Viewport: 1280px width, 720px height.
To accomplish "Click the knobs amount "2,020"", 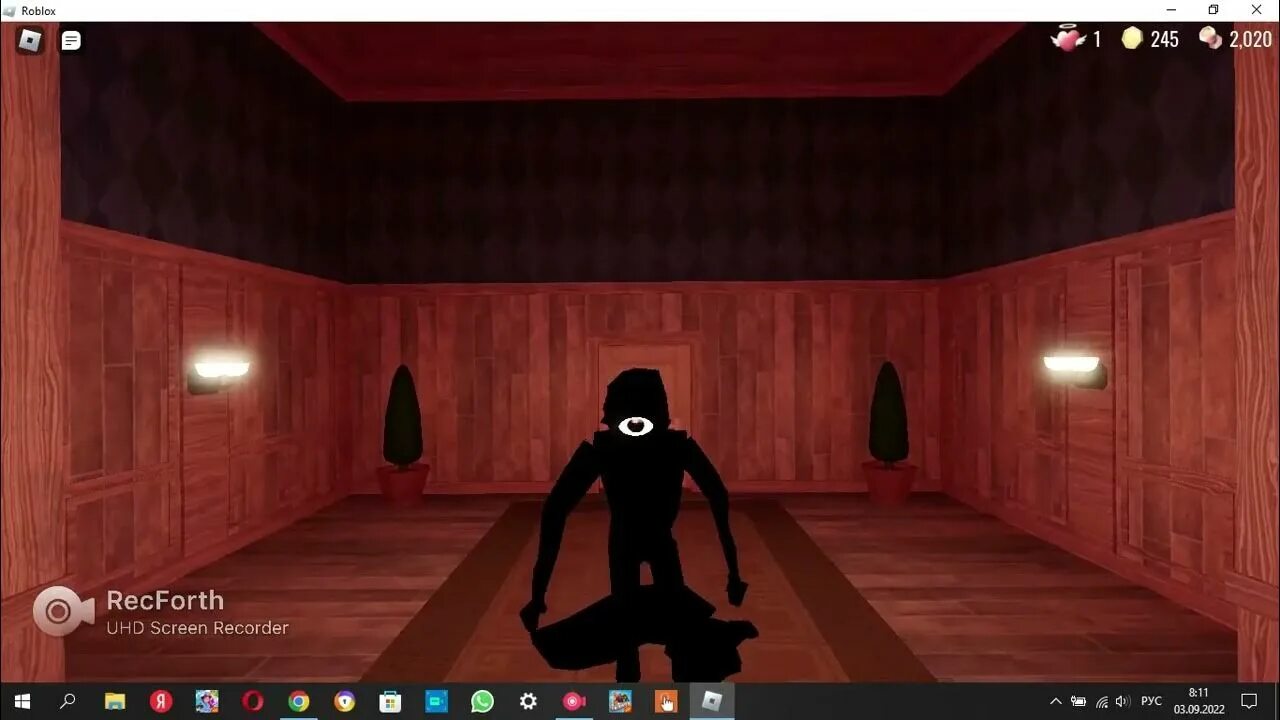I will tap(1250, 40).
